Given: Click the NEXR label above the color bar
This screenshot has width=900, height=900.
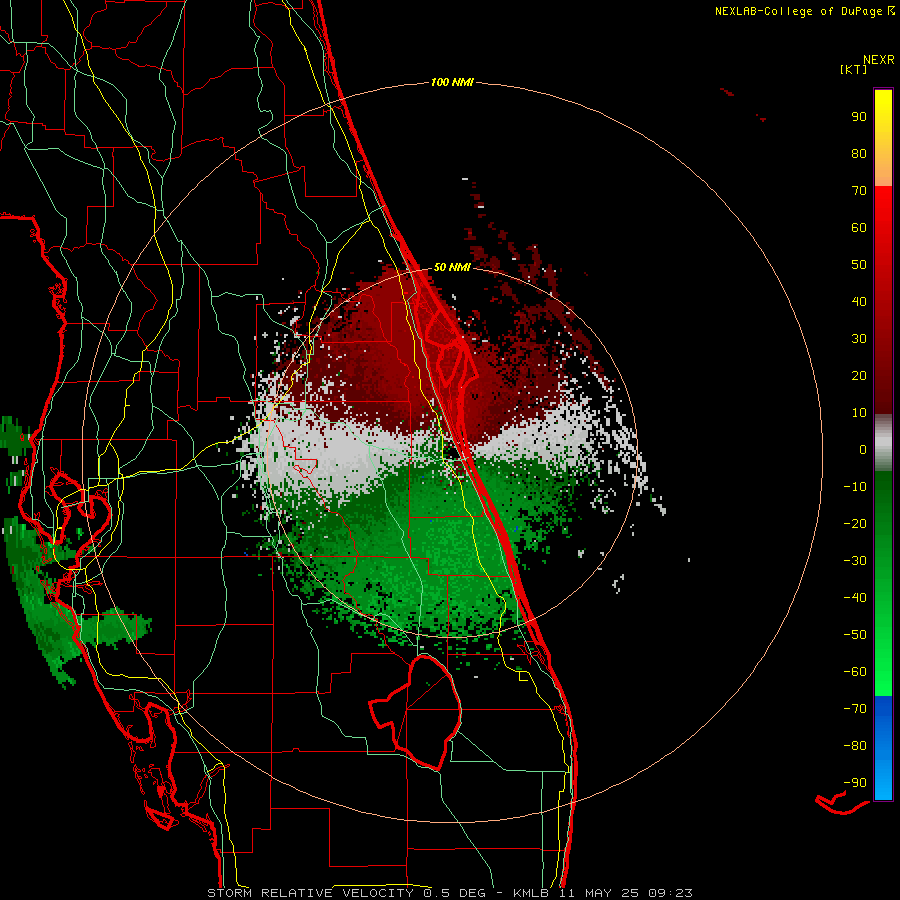Looking at the screenshot, I should (x=878, y=60).
